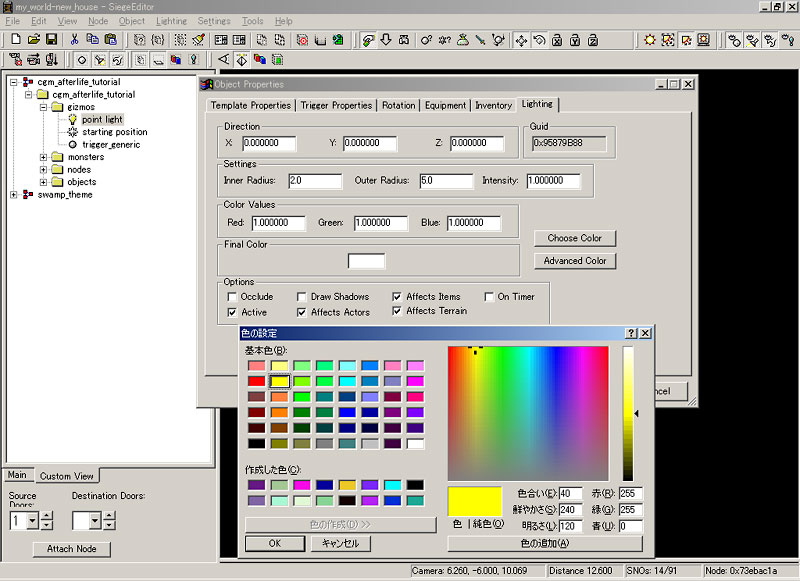Click the Paste clipboard toolbar icon
The width and height of the screenshot is (800, 581).
tap(109, 40)
